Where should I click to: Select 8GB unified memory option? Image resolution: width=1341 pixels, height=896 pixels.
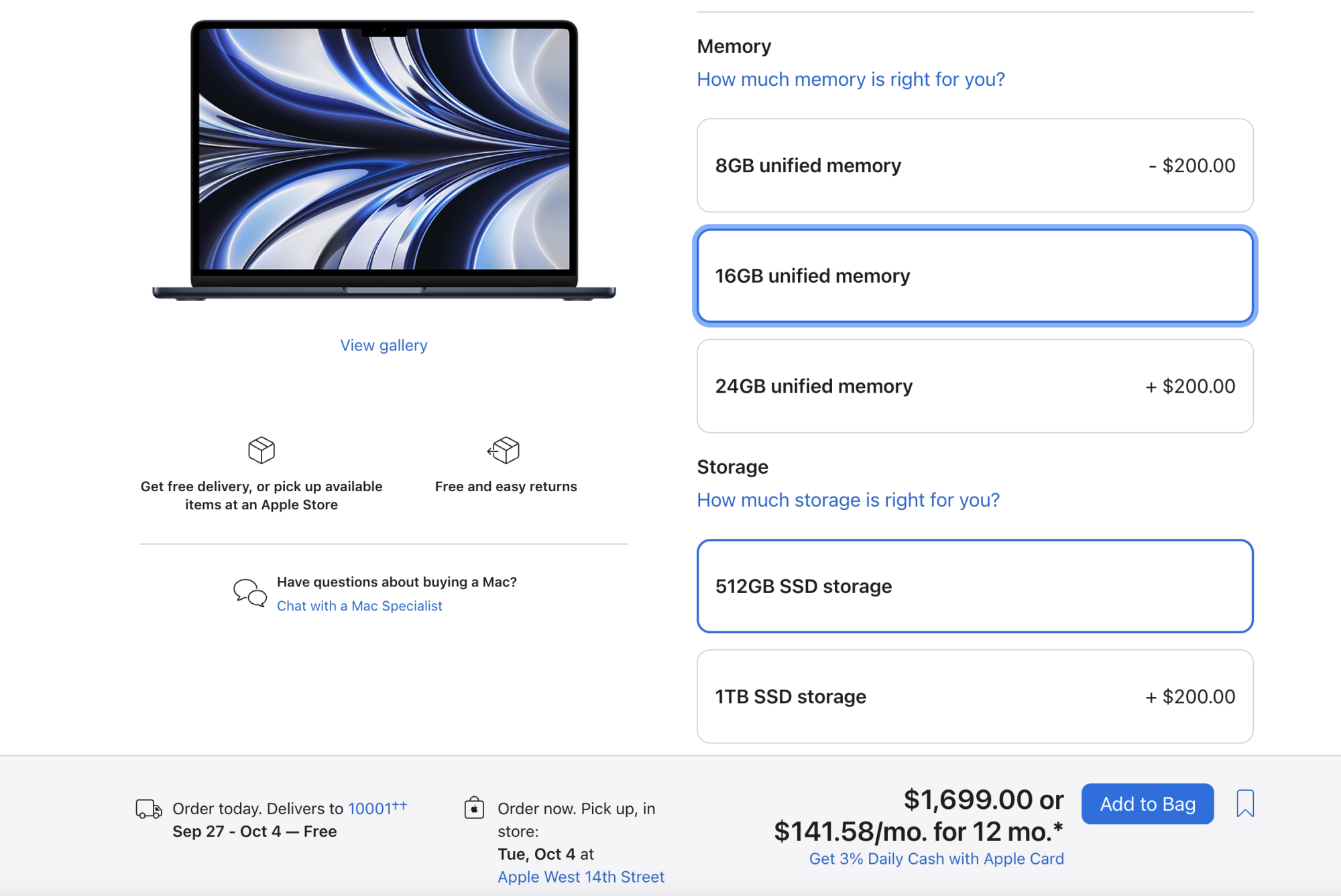(x=976, y=165)
